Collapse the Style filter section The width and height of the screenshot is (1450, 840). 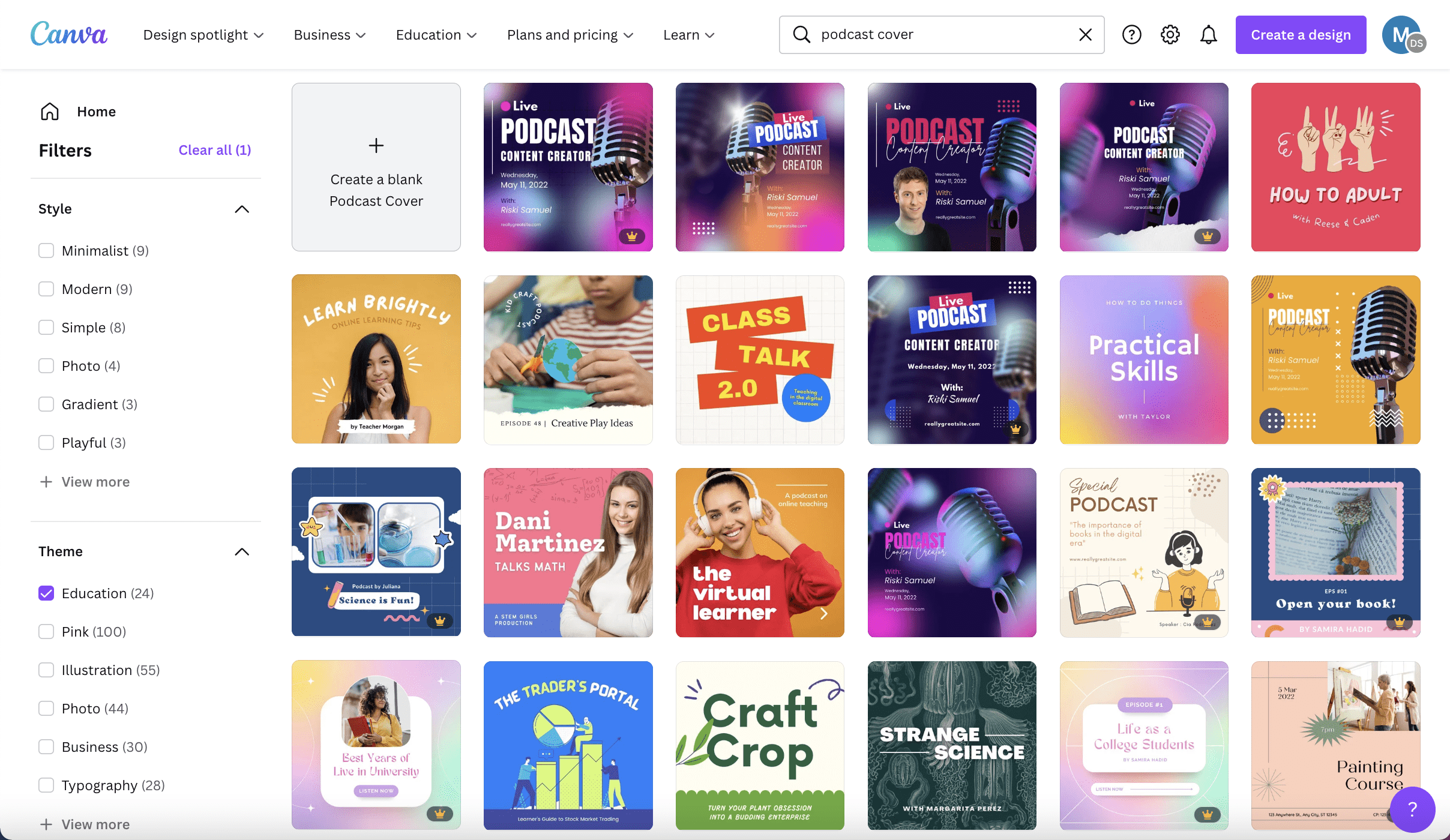click(x=242, y=209)
